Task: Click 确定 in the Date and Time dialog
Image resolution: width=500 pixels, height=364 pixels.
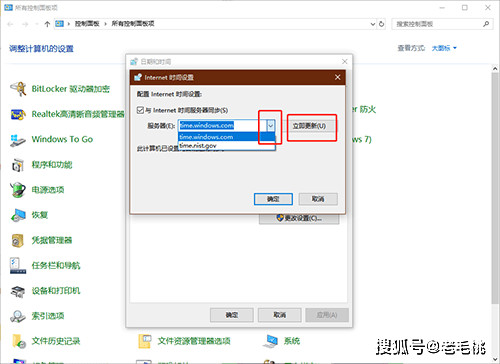Action: pyautogui.click(x=232, y=315)
